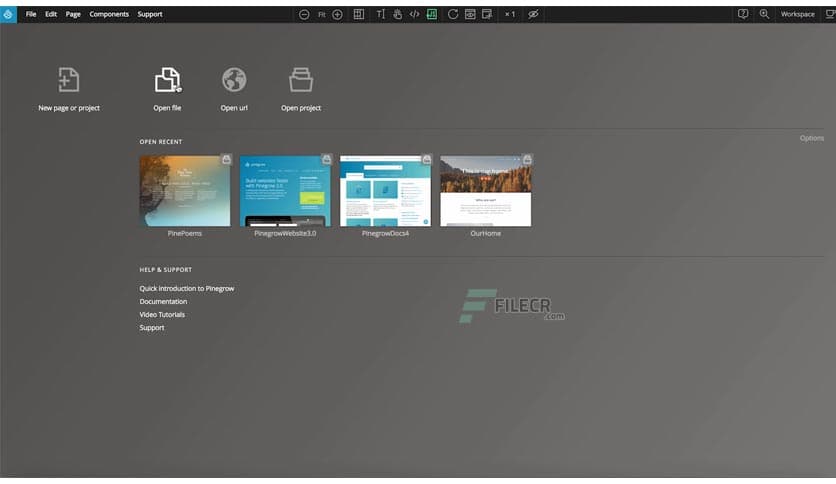Zoom in with the plus icon
The height and width of the screenshot is (484, 836).
[337, 14]
